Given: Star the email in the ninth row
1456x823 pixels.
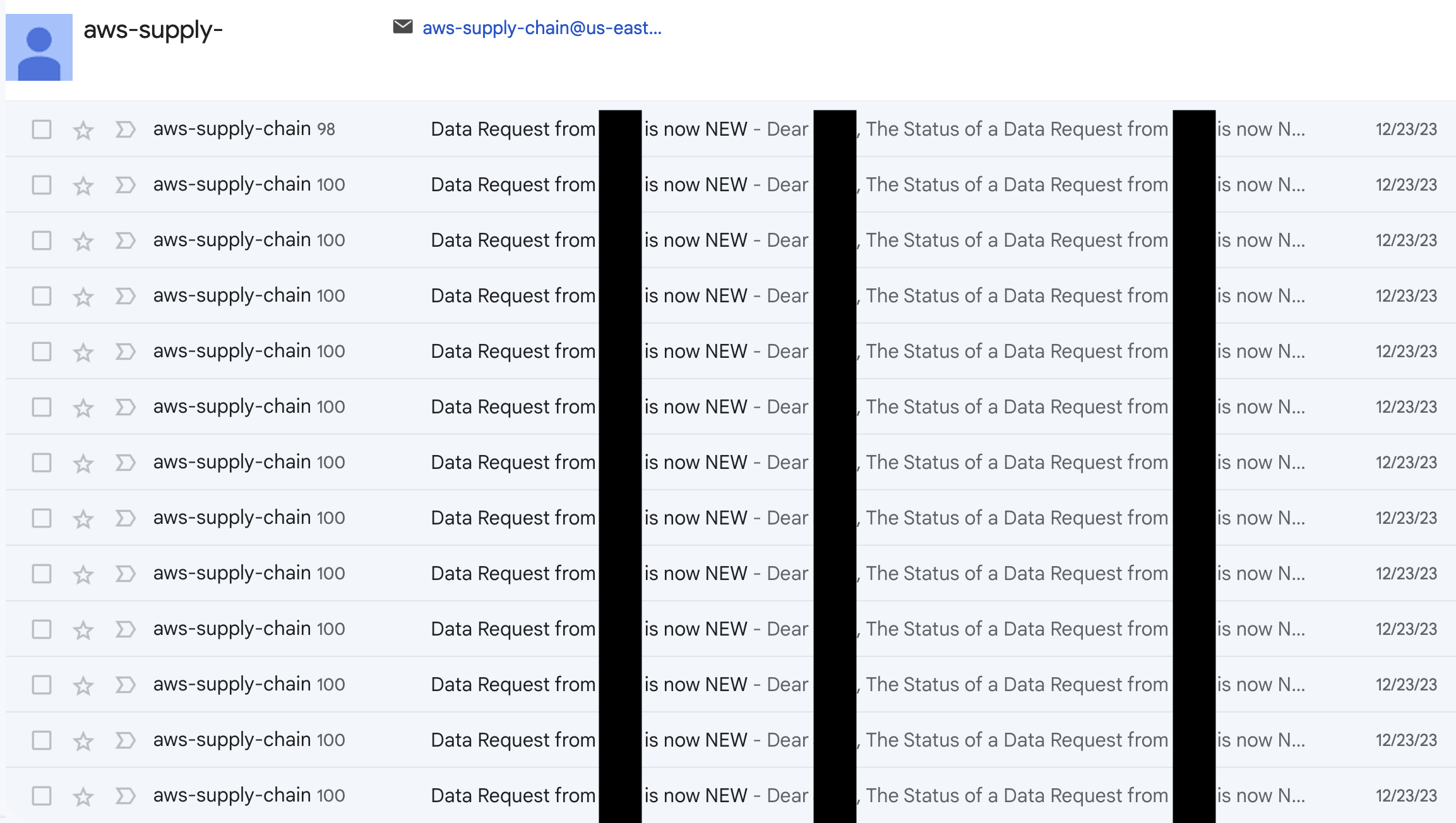Looking at the screenshot, I should click(83, 572).
